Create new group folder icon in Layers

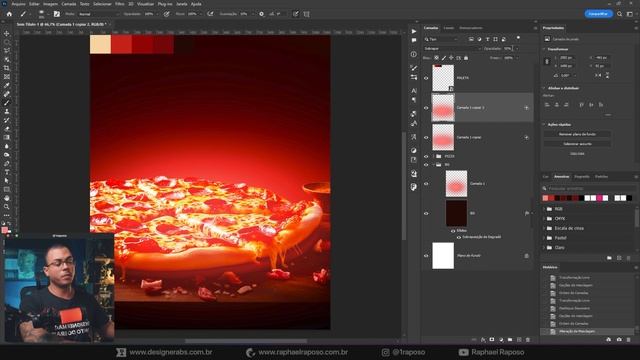tap(510, 340)
